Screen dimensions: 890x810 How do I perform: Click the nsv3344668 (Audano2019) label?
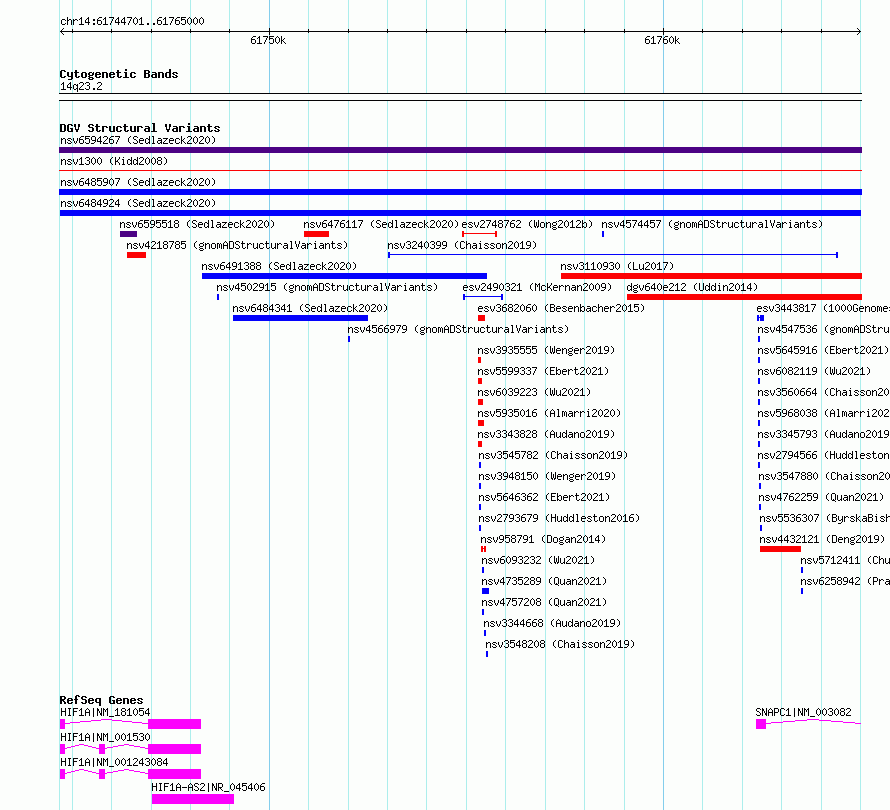552,623
